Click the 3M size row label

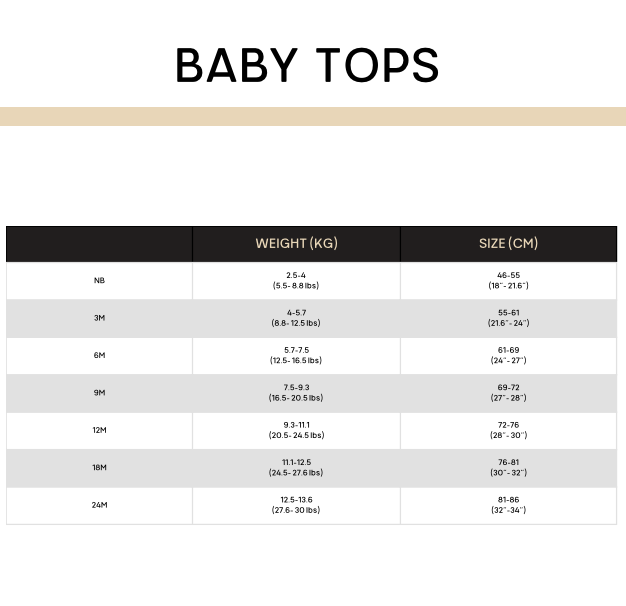(99, 318)
